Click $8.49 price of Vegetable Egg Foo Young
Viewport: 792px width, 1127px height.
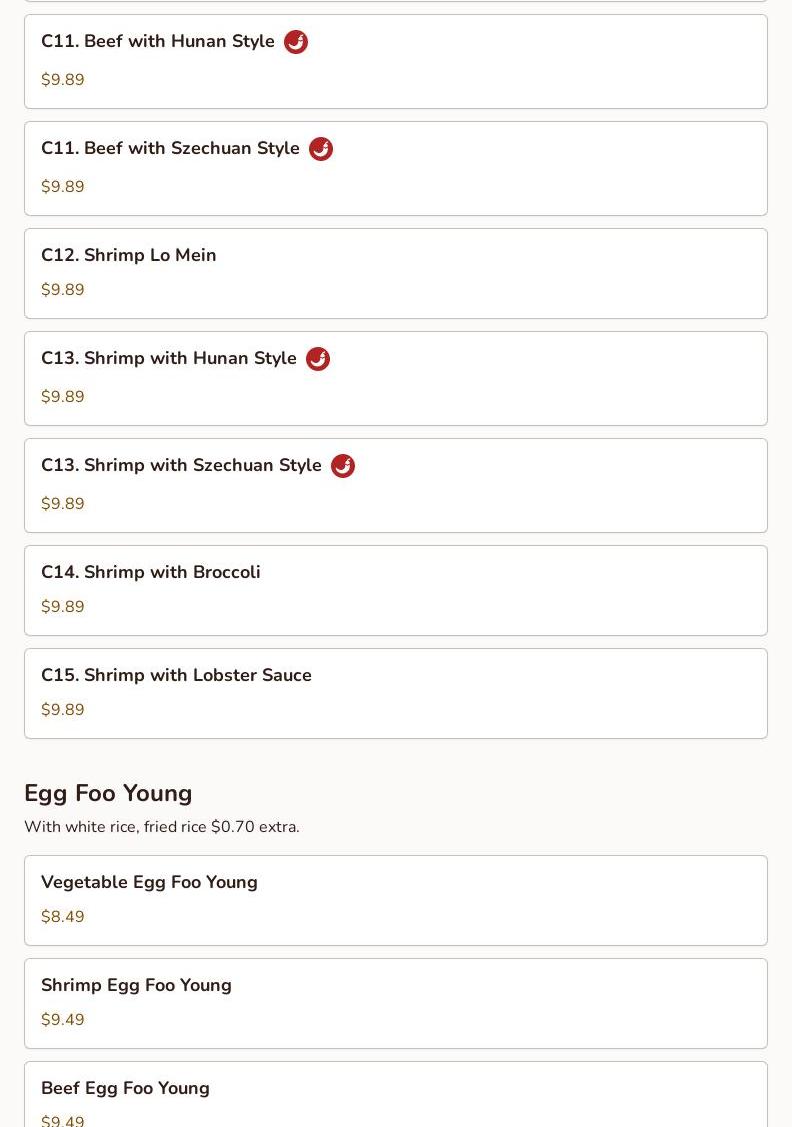tap(63, 917)
